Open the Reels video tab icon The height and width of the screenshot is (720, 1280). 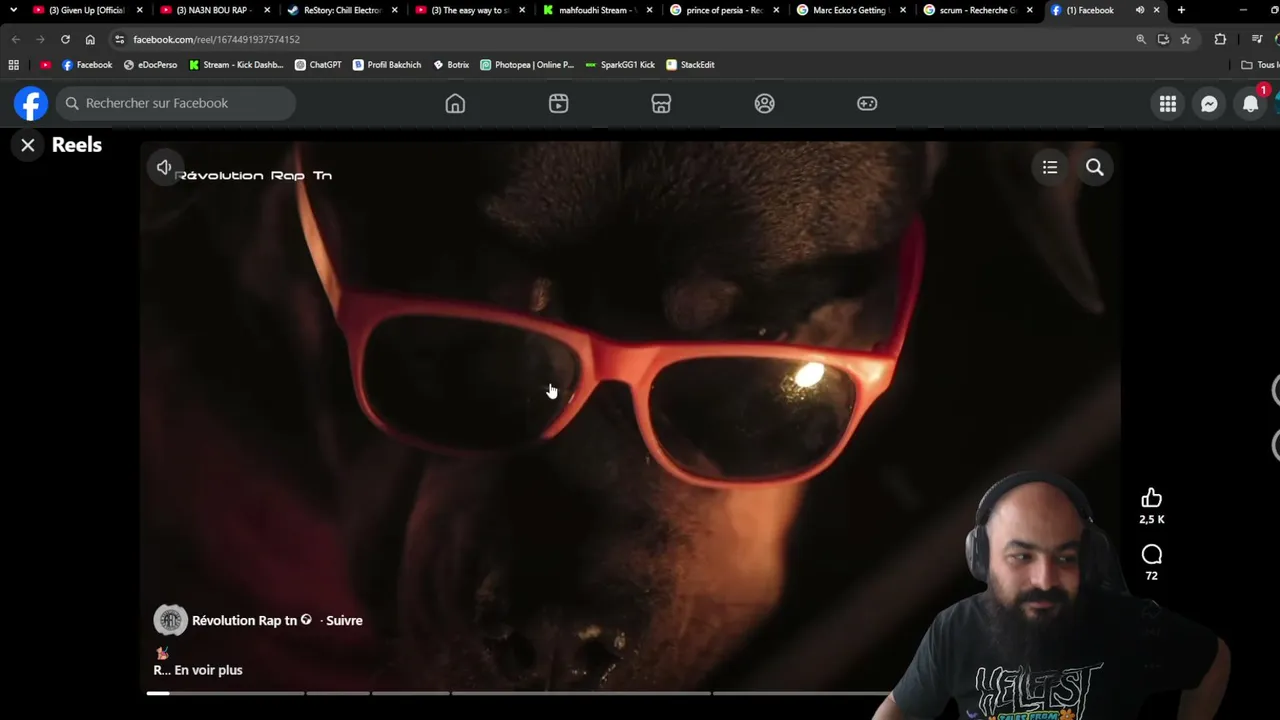tap(558, 103)
